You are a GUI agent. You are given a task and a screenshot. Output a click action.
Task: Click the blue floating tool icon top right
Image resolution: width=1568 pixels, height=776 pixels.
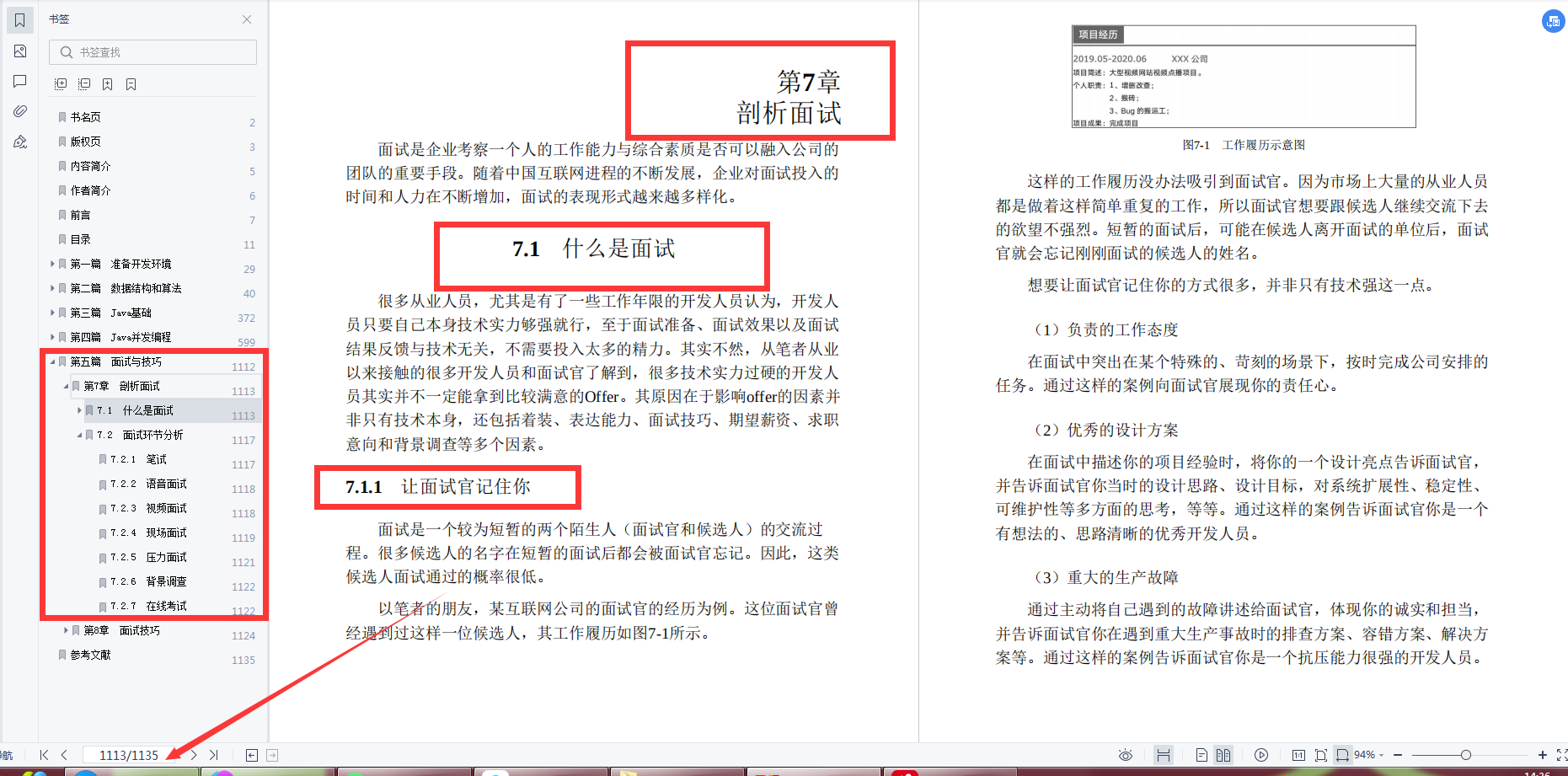[1554, 21]
